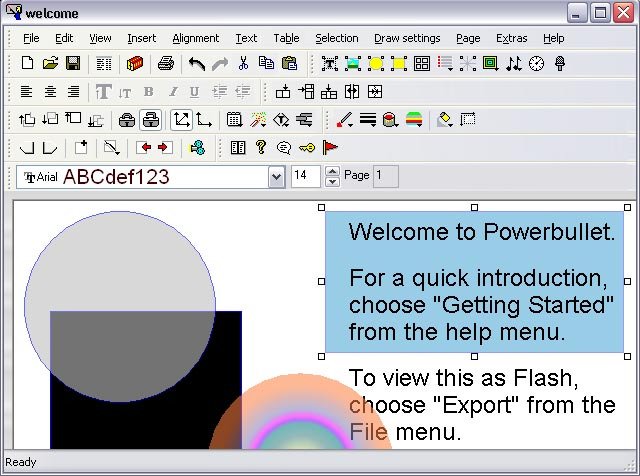Screen dimensions: 640x476
Task: Insert a new text box
Action: (329, 64)
